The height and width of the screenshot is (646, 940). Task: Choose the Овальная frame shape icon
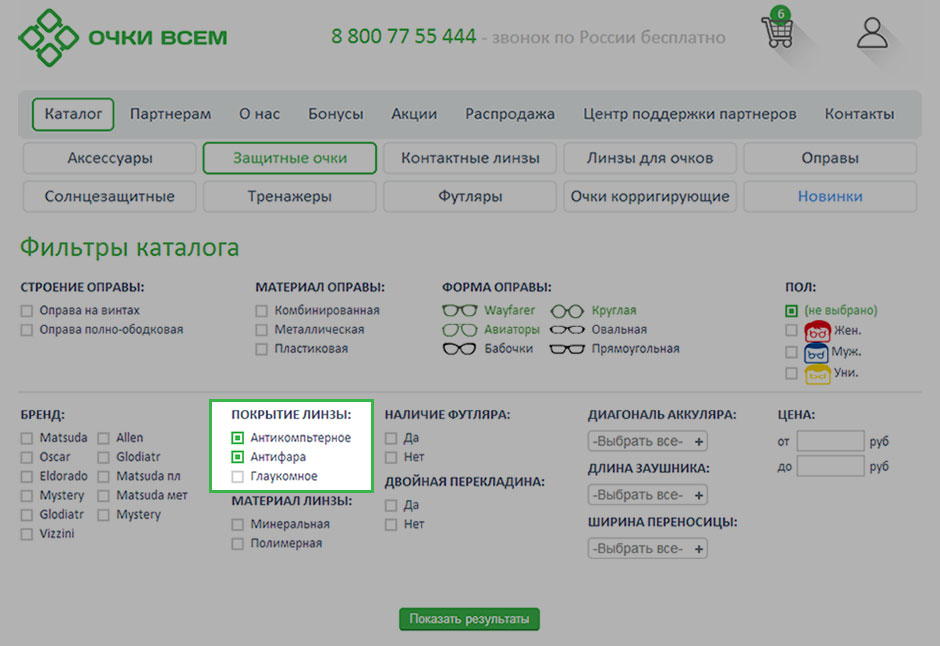tap(567, 330)
